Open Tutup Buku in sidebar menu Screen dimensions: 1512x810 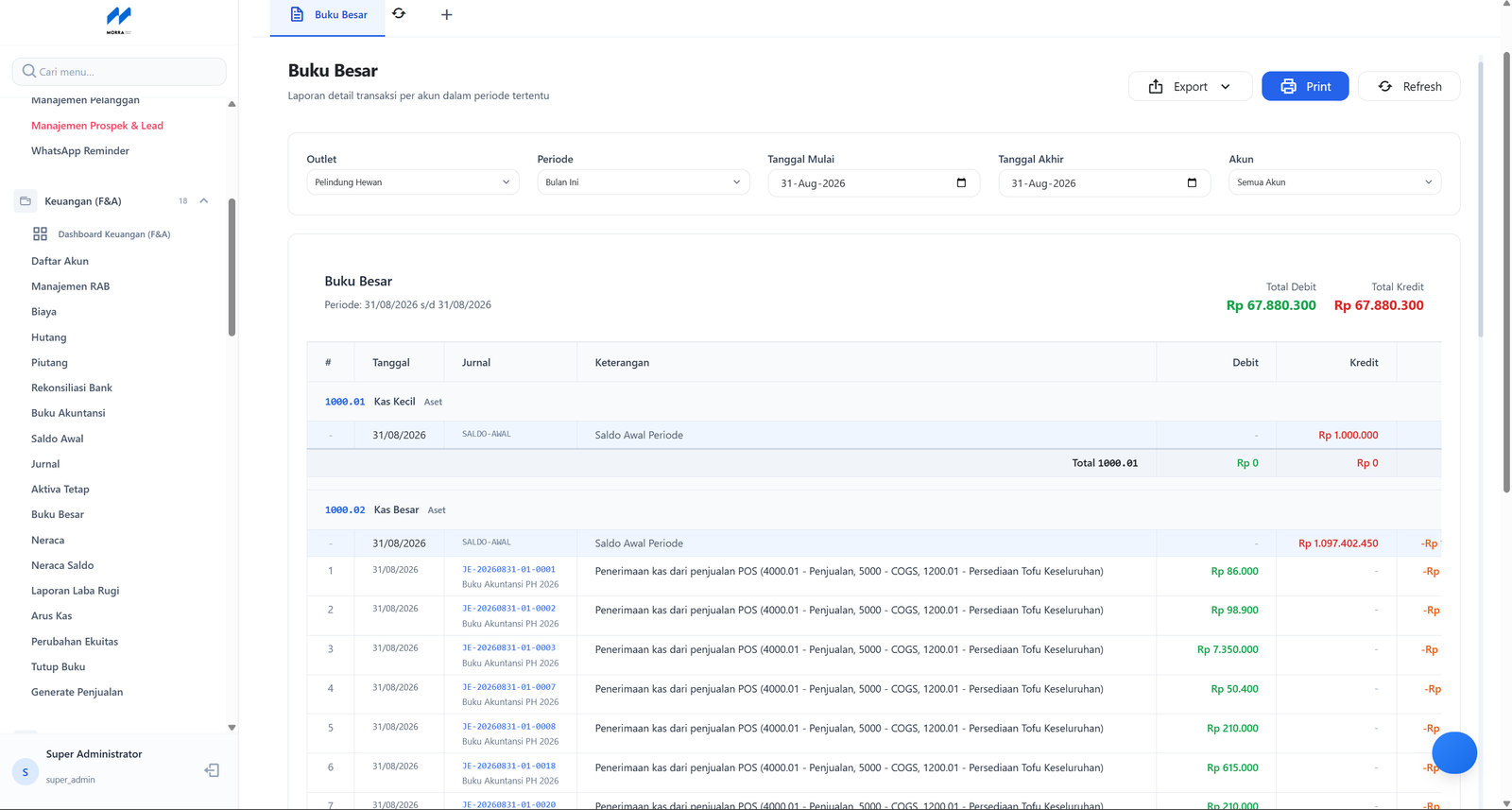pyautogui.click(x=58, y=666)
